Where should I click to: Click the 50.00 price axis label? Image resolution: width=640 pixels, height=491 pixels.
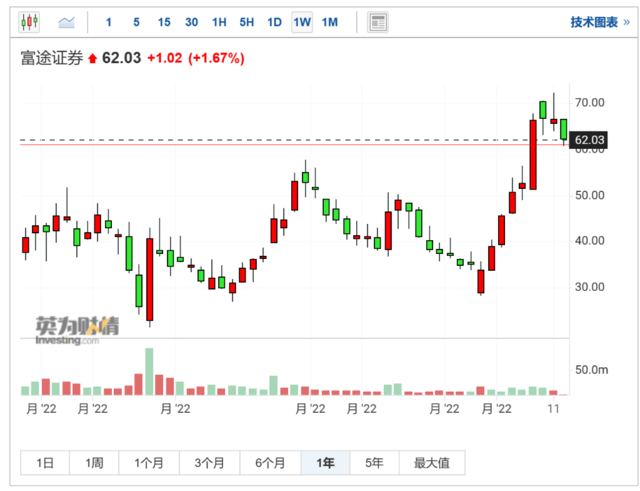[x=589, y=195]
